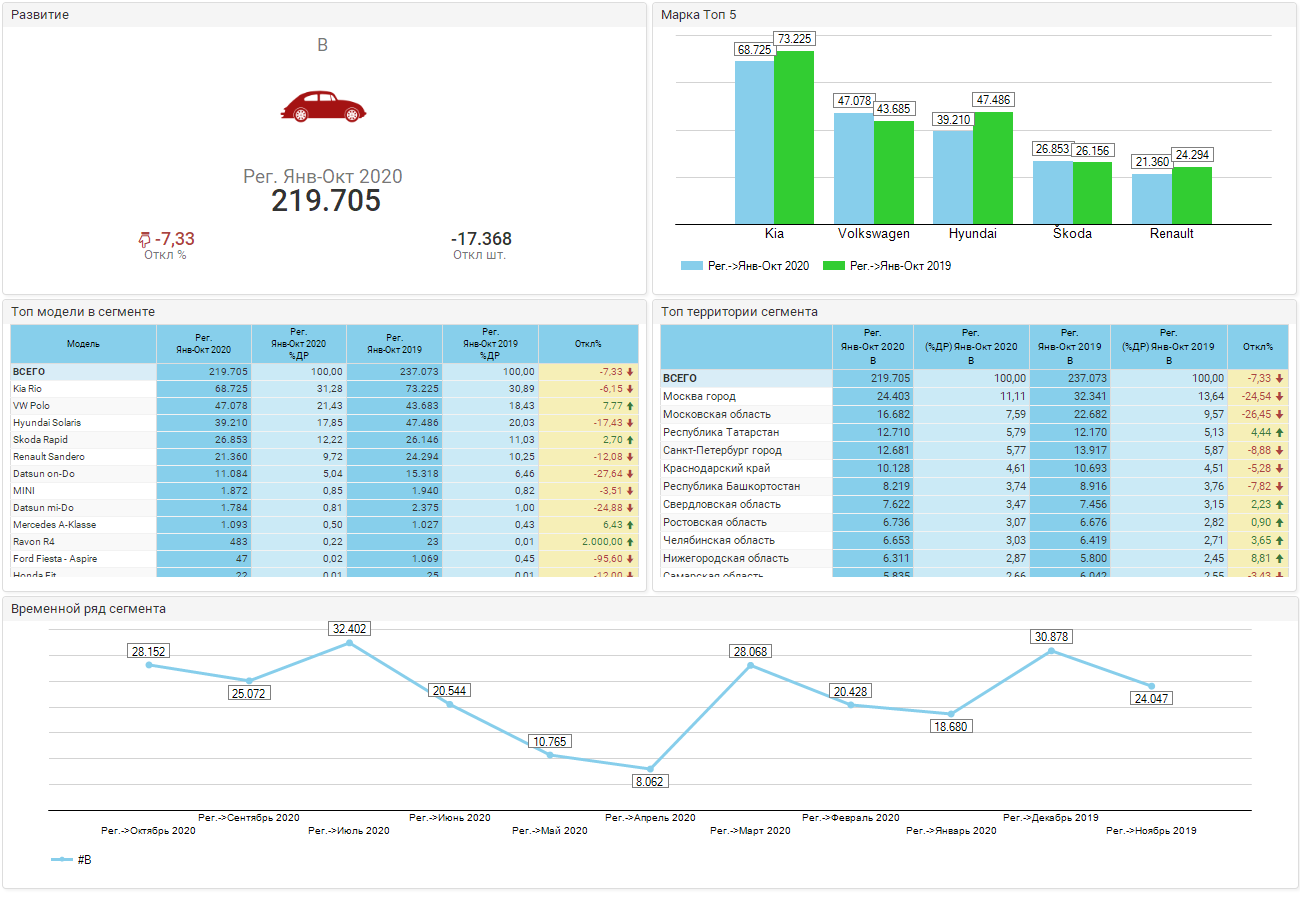This screenshot has width=1300, height=919.
Task: Click territories header '(%ДР) Янв-Окт 2020 В'
Action: click(x=971, y=347)
